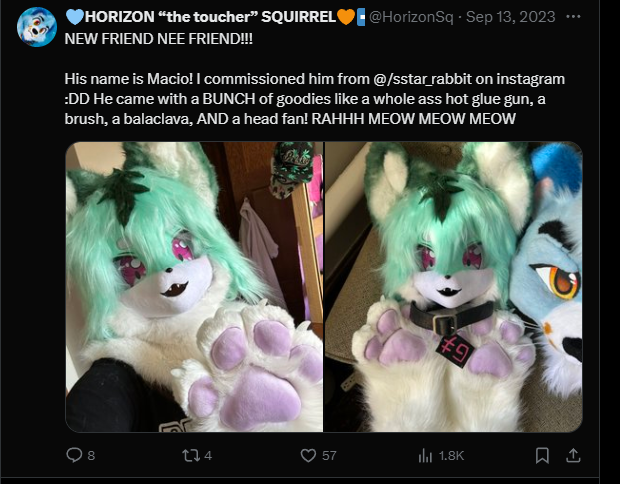Bookmark this post
Image resolution: width=620 pixels, height=484 pixels.
[x=542, y=456]
